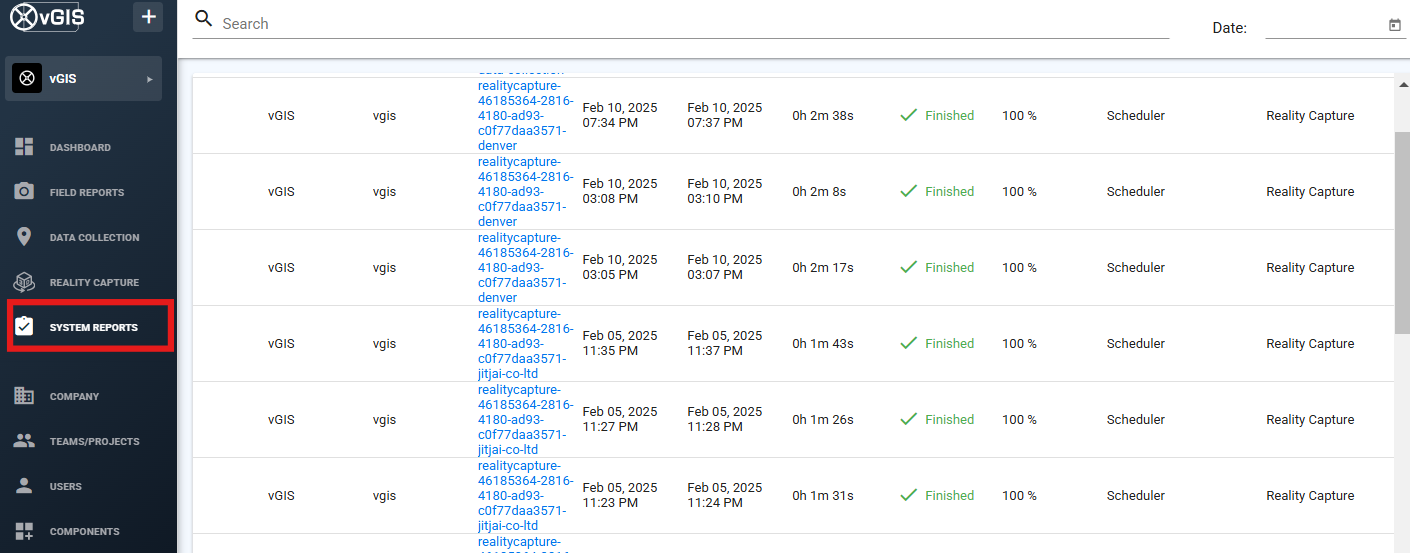The width and height of the screenshot is (1410, 553).
Task: Click Finished checkmark in 0h 2m 38s row
Action: 908,115
